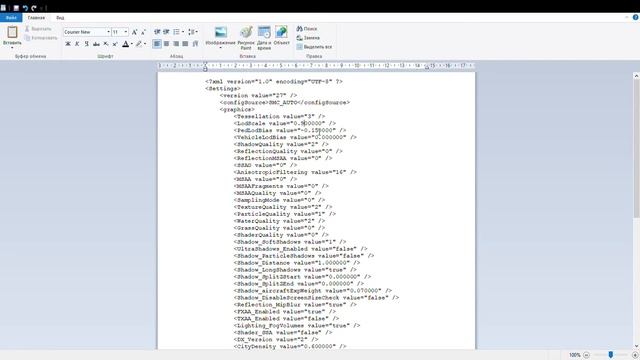640x360 pixels.
Task: Open the WordPad help icon
Action: tap(636, 17)
